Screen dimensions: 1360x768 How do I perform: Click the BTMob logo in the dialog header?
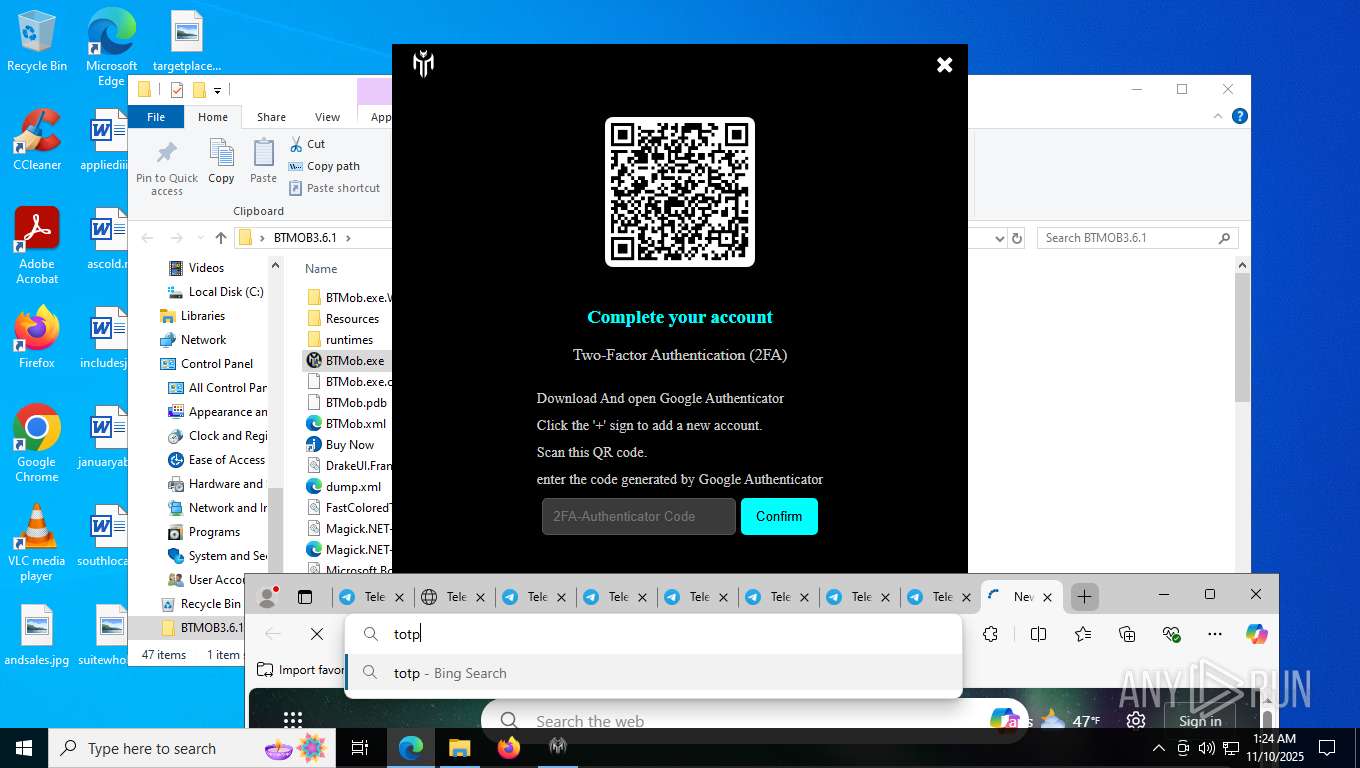[x=424, y=65]
